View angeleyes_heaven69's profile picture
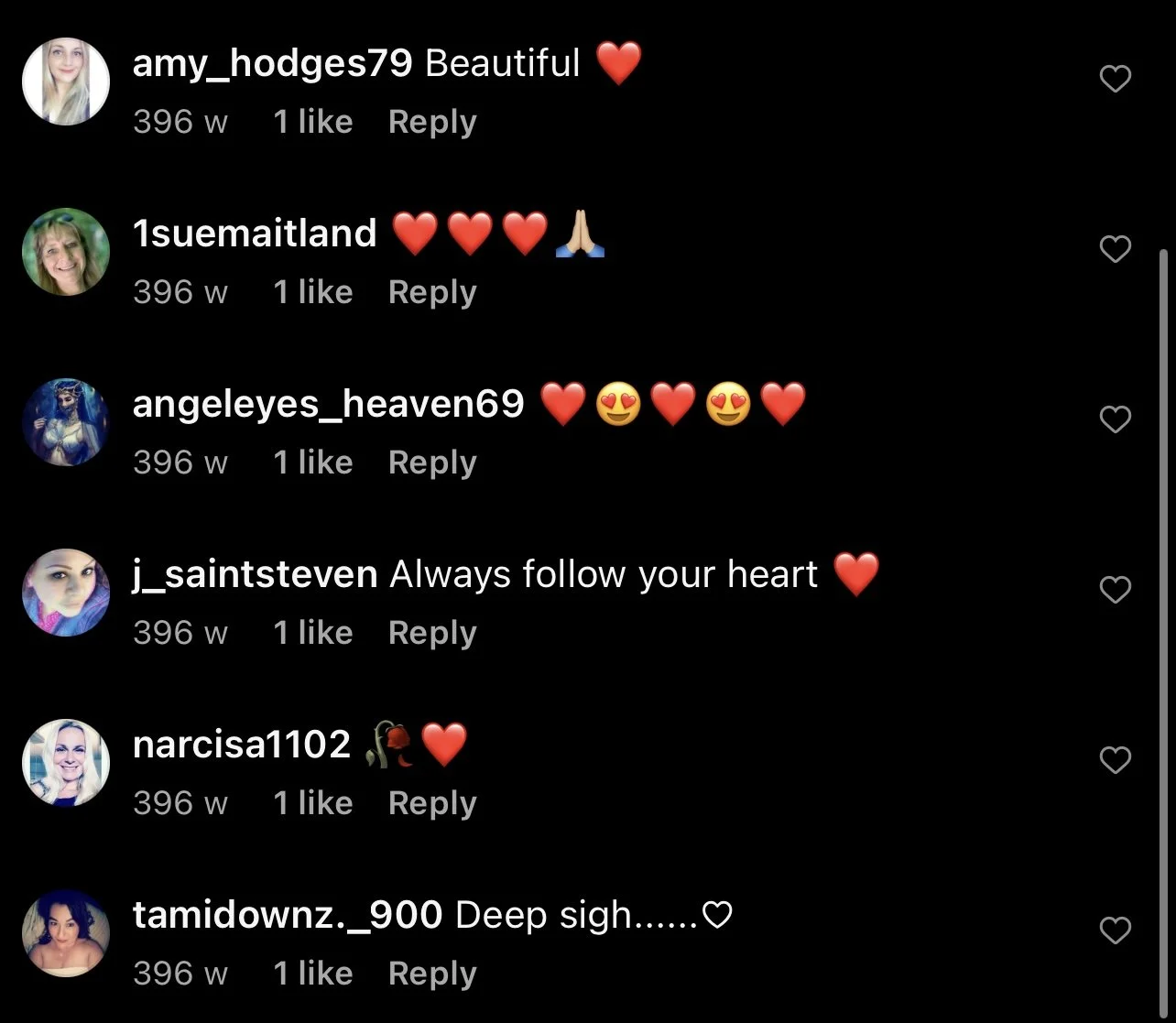Screen dimensions: 1176x1023 click(66, 422)
